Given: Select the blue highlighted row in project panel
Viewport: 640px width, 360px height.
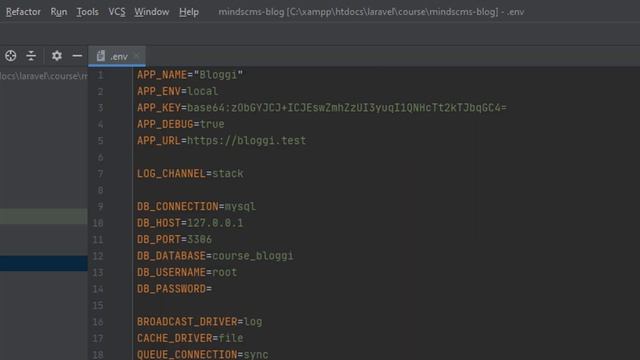Looking at the screenshot, I should tap(44, 263).
